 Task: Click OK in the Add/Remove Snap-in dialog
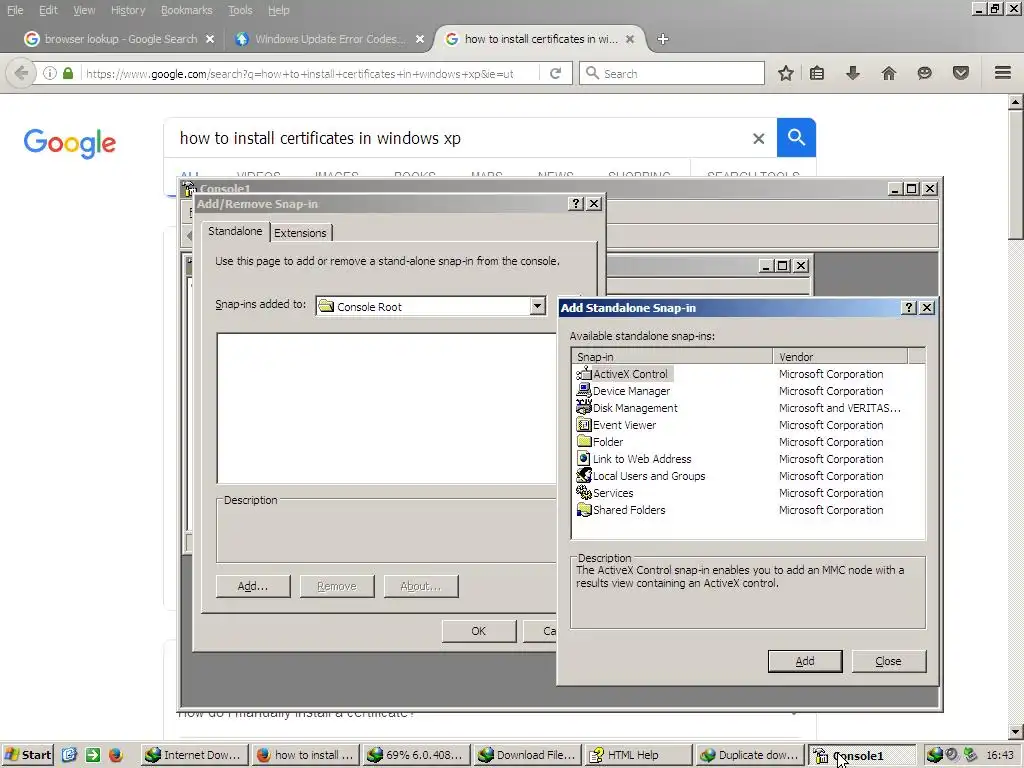[479, 631]
